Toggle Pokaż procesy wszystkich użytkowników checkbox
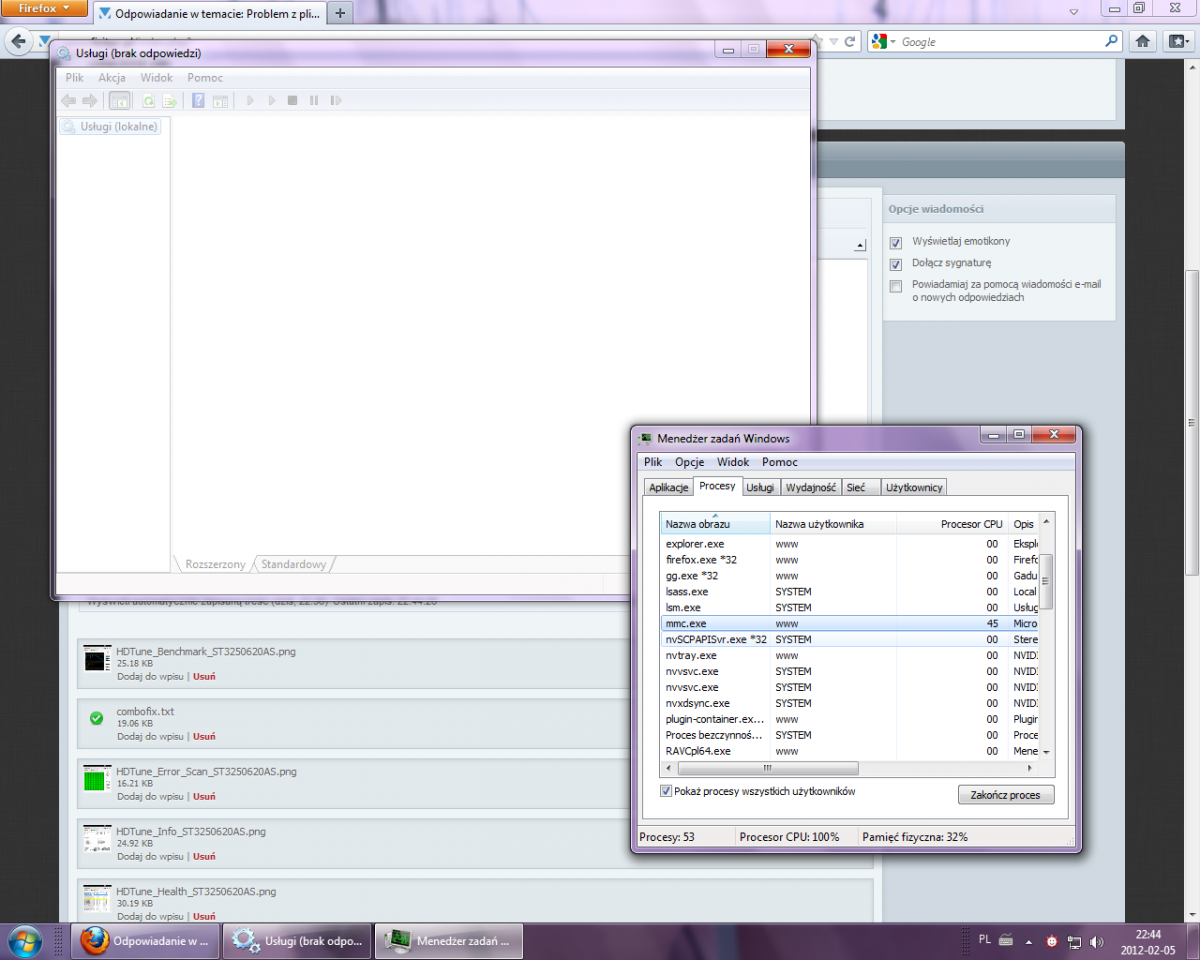Screen dimensions: 1200x960 coord(667,791)
